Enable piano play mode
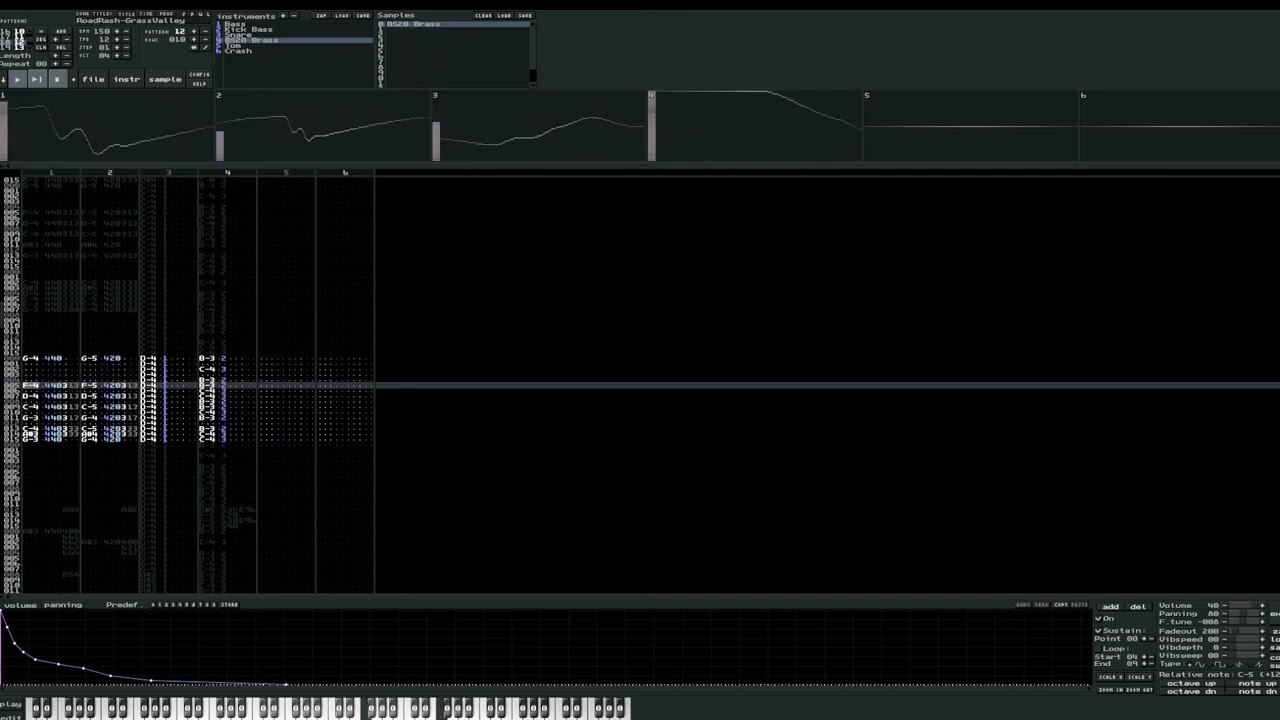 (10, 704)
